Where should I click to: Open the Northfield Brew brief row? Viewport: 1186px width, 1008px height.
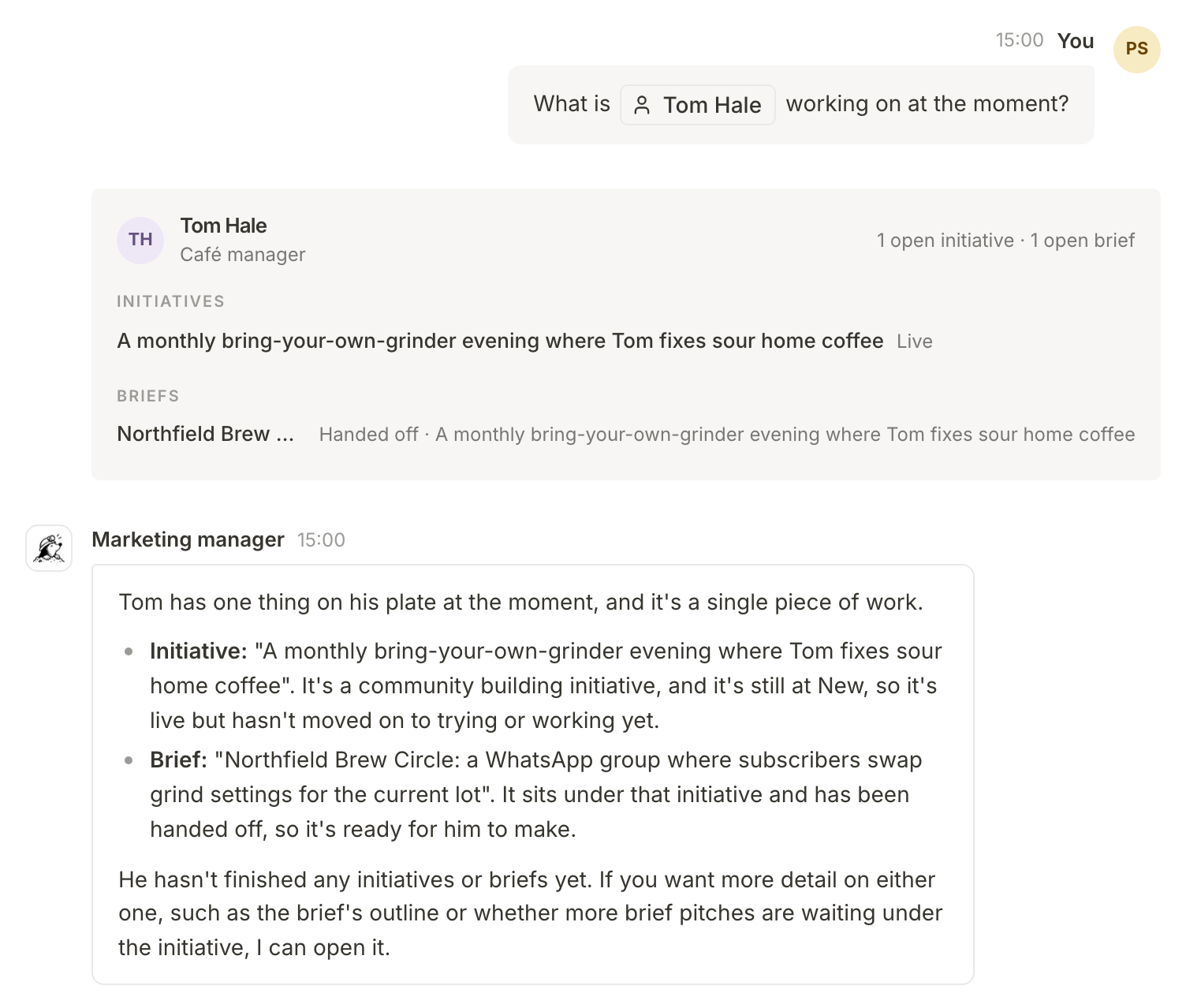(626, 434)
